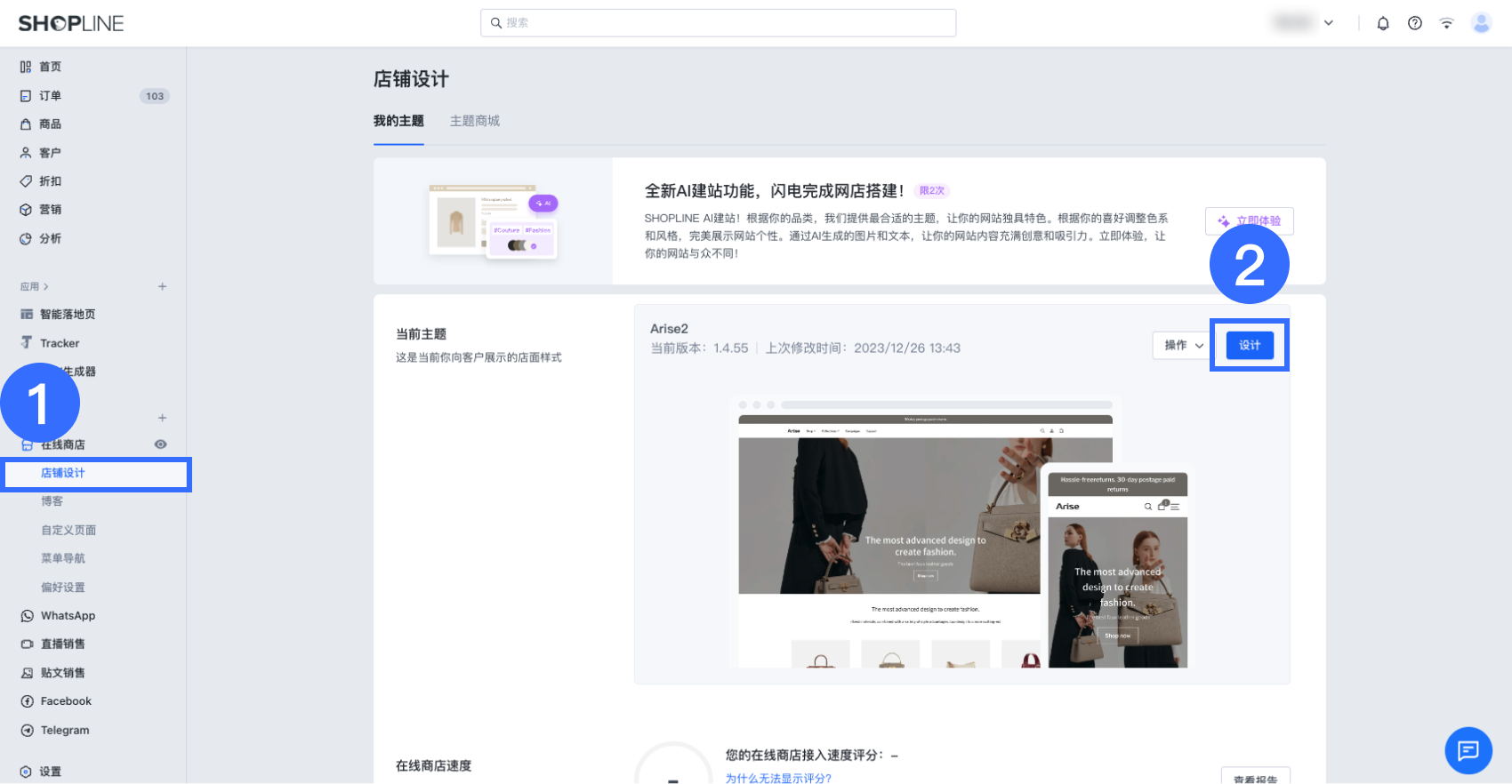Open the 商品 products bag icon
This screenshot has width=1512, height=784.
coord(26,124)
